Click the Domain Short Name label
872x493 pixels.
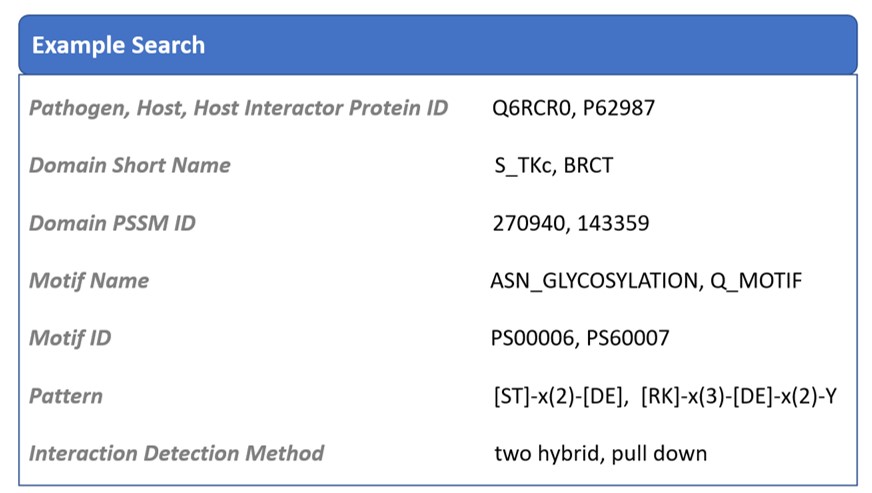tap(130, 165)
